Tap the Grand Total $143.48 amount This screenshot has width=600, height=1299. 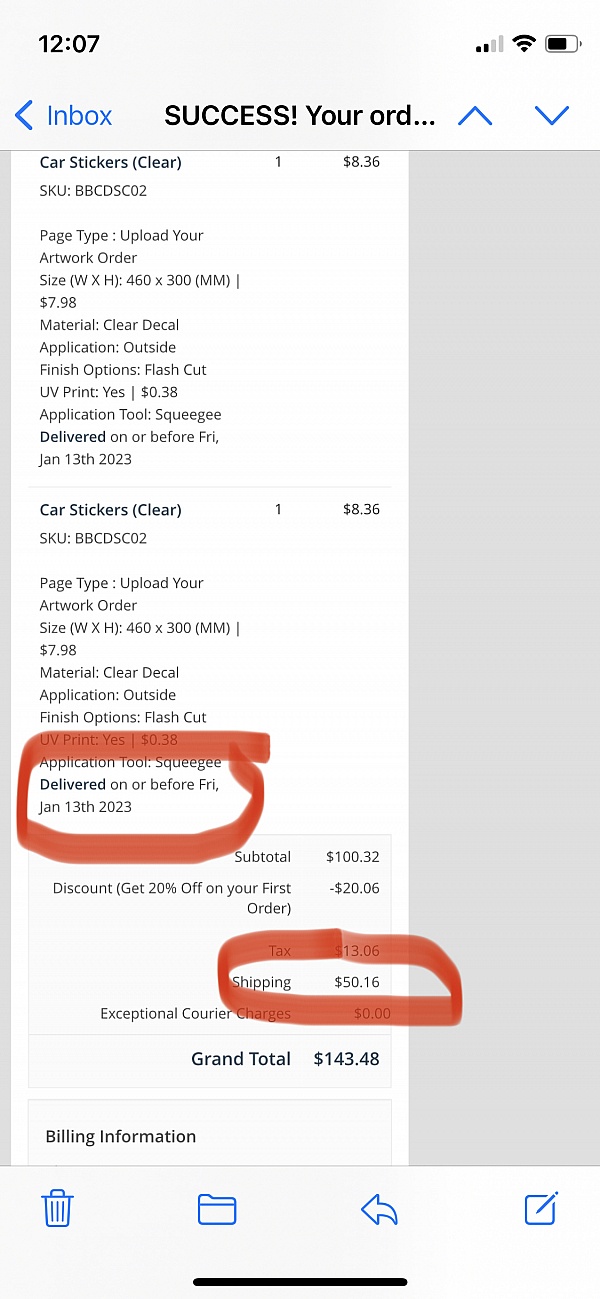pyautogui.click(x=346, y=1059)
